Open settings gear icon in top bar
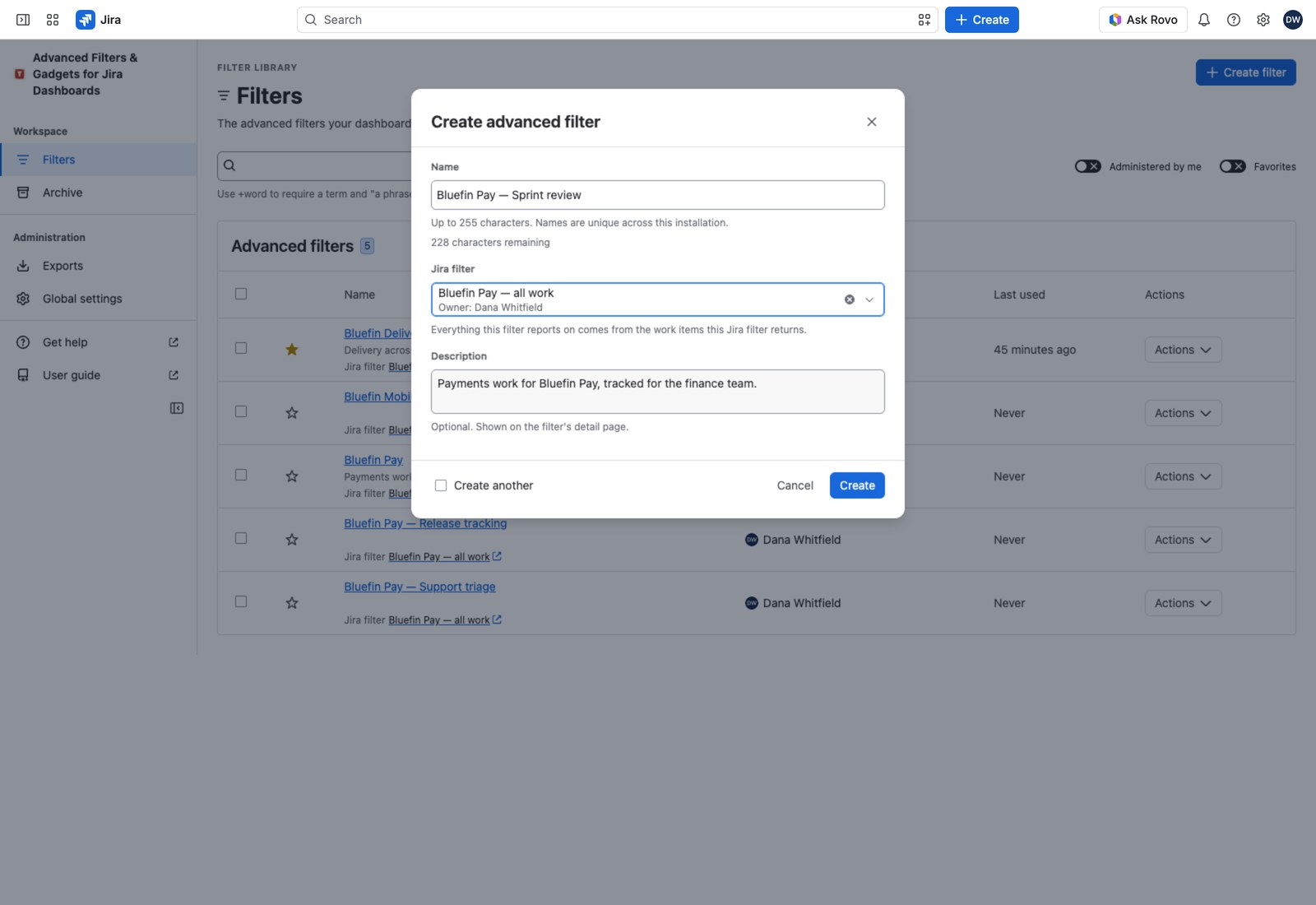Viewport: 1316px width, 905px height. click(1263, 20)
